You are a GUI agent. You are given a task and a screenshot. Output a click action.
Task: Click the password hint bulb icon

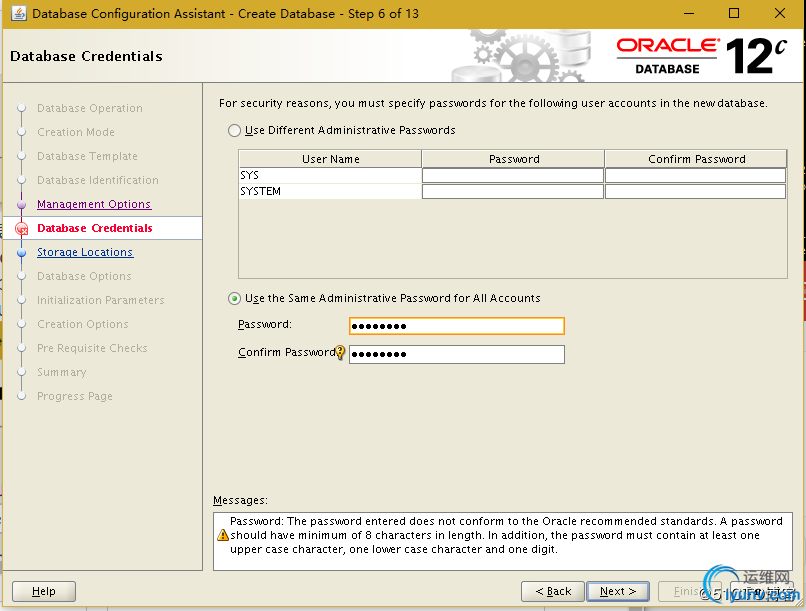(340, 352)
